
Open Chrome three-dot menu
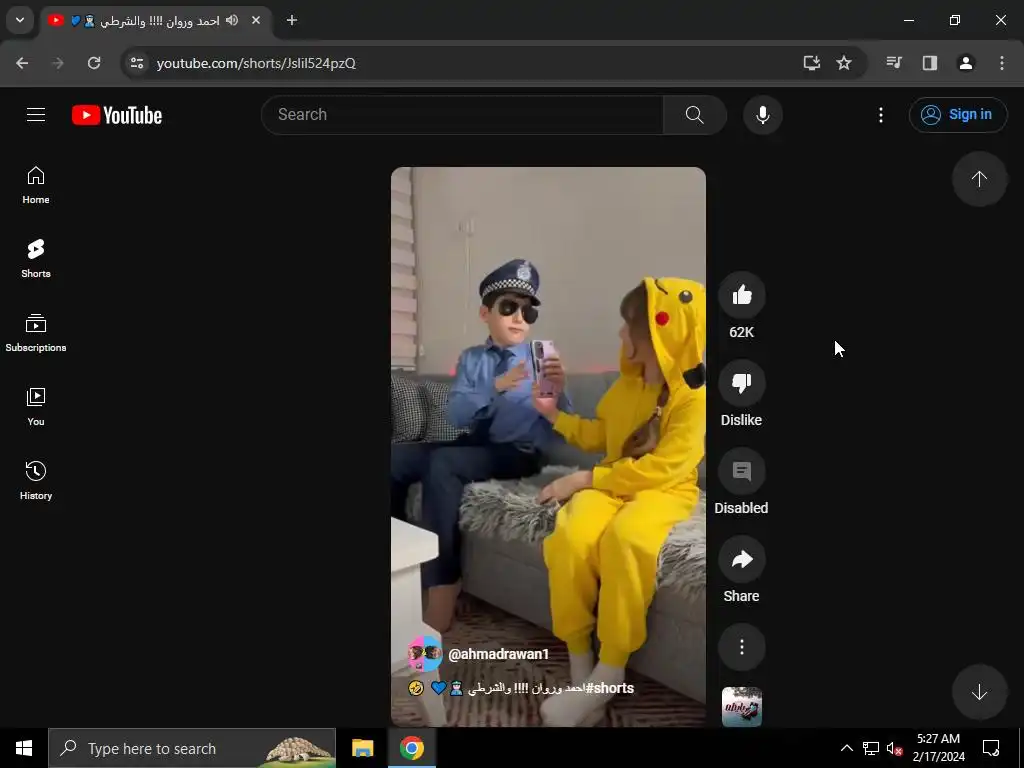[1002, 63]
